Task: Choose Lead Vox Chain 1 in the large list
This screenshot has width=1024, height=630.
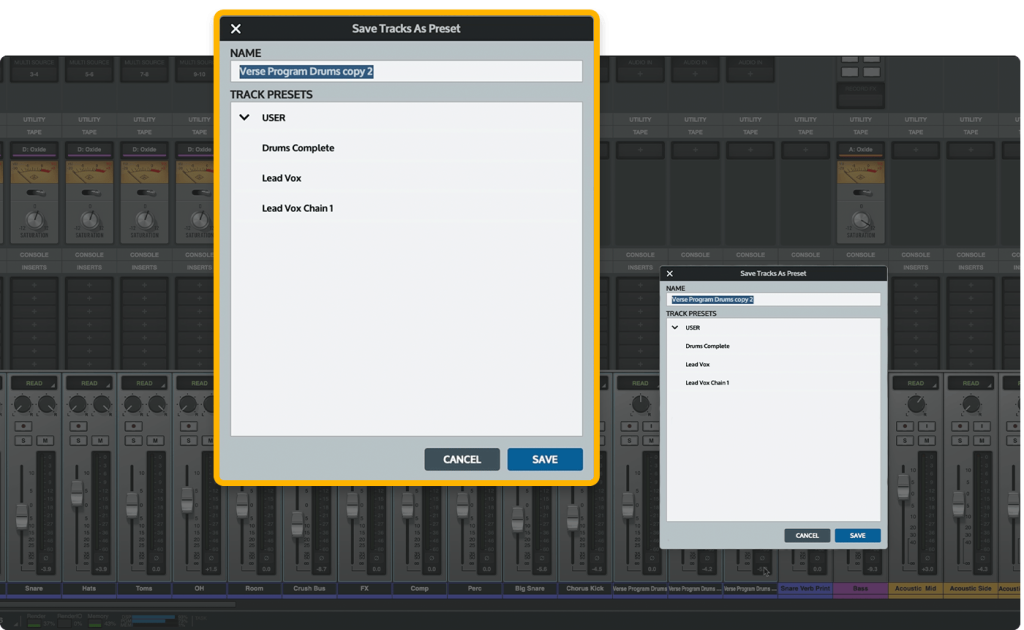Action: pos(297,208)
